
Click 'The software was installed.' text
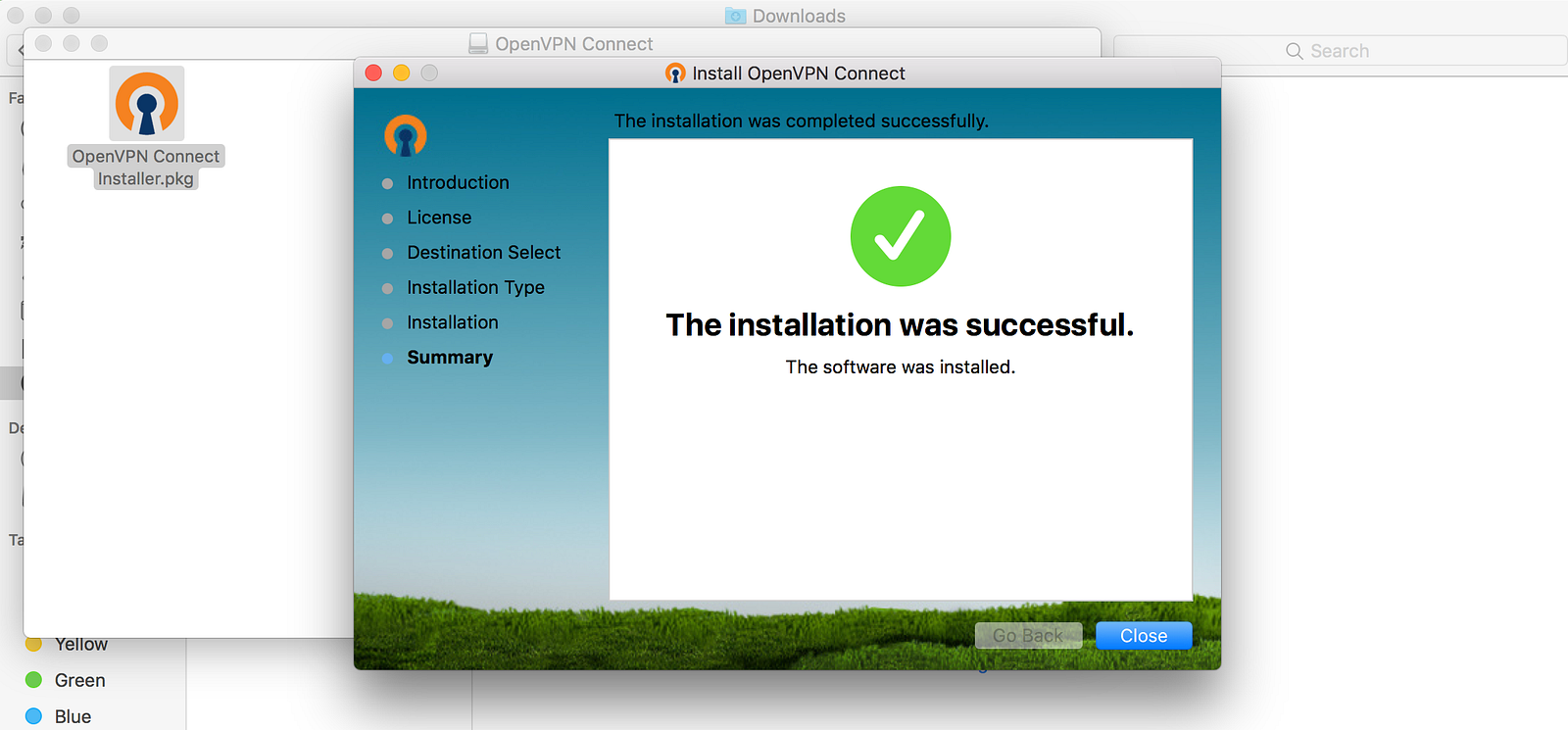pyautogui.click(x=901, y=367)
